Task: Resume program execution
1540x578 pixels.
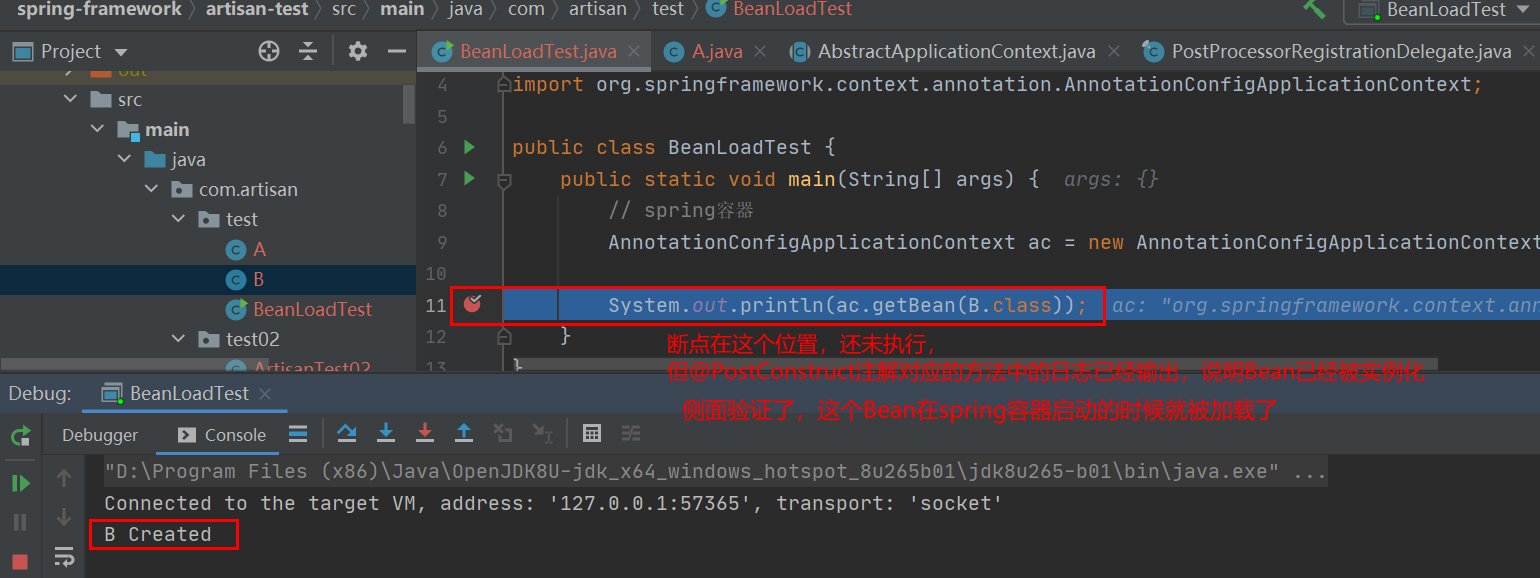Action: (x=20, y=484)
